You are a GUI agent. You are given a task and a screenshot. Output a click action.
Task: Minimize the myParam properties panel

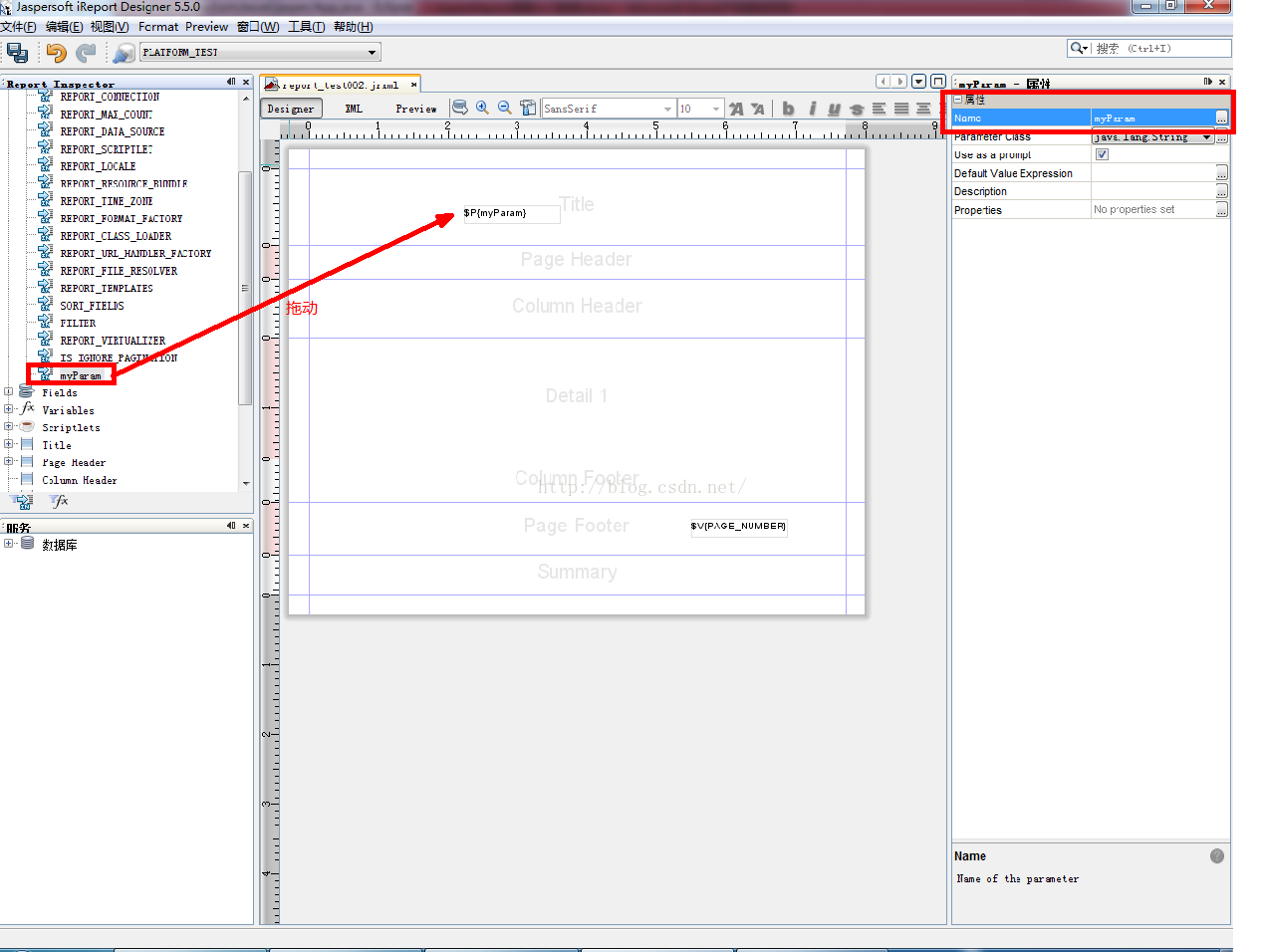click(x=1208, y=82)
